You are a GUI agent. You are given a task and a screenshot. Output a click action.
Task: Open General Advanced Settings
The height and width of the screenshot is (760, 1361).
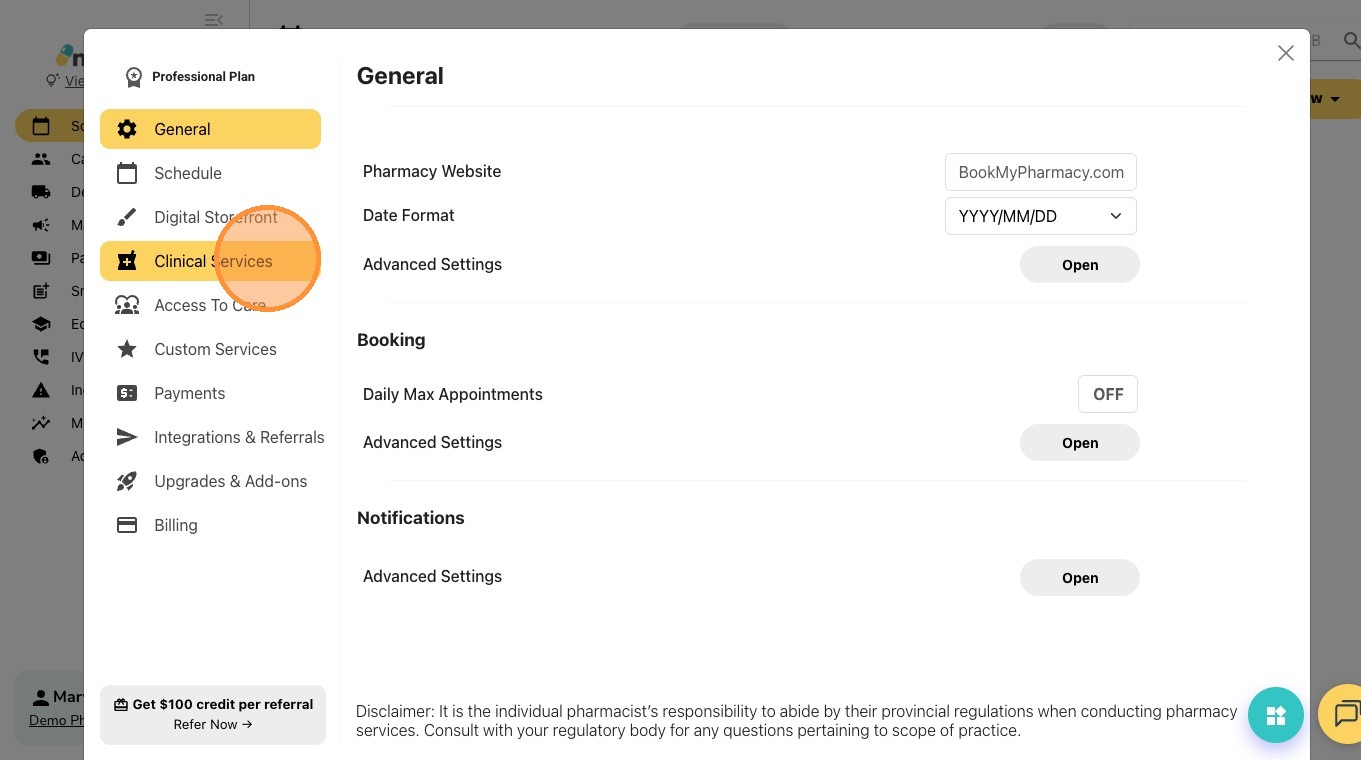(x=1079, y=265)
